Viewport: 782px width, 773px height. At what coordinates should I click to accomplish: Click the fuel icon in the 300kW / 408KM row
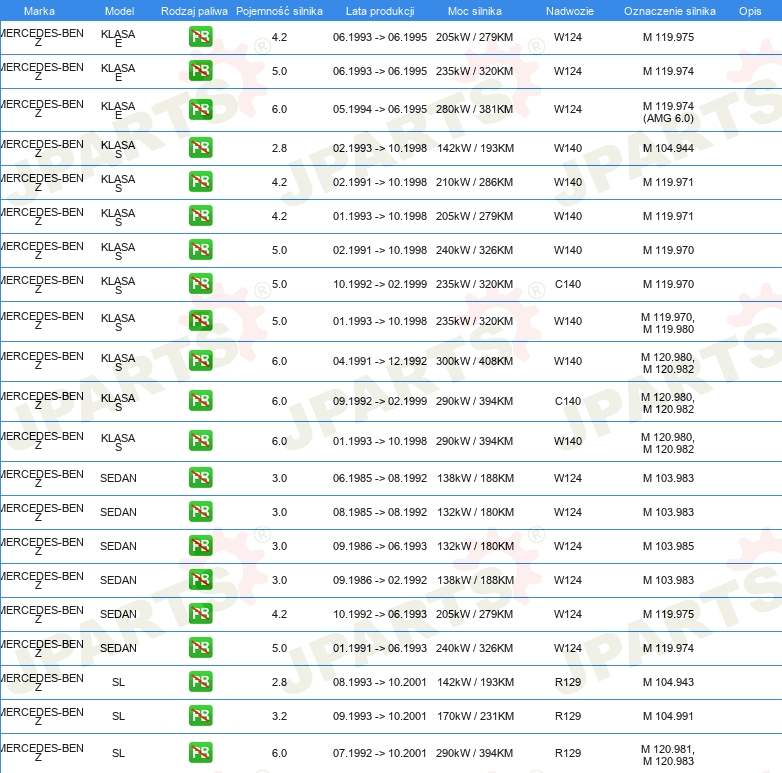[200, 361]
